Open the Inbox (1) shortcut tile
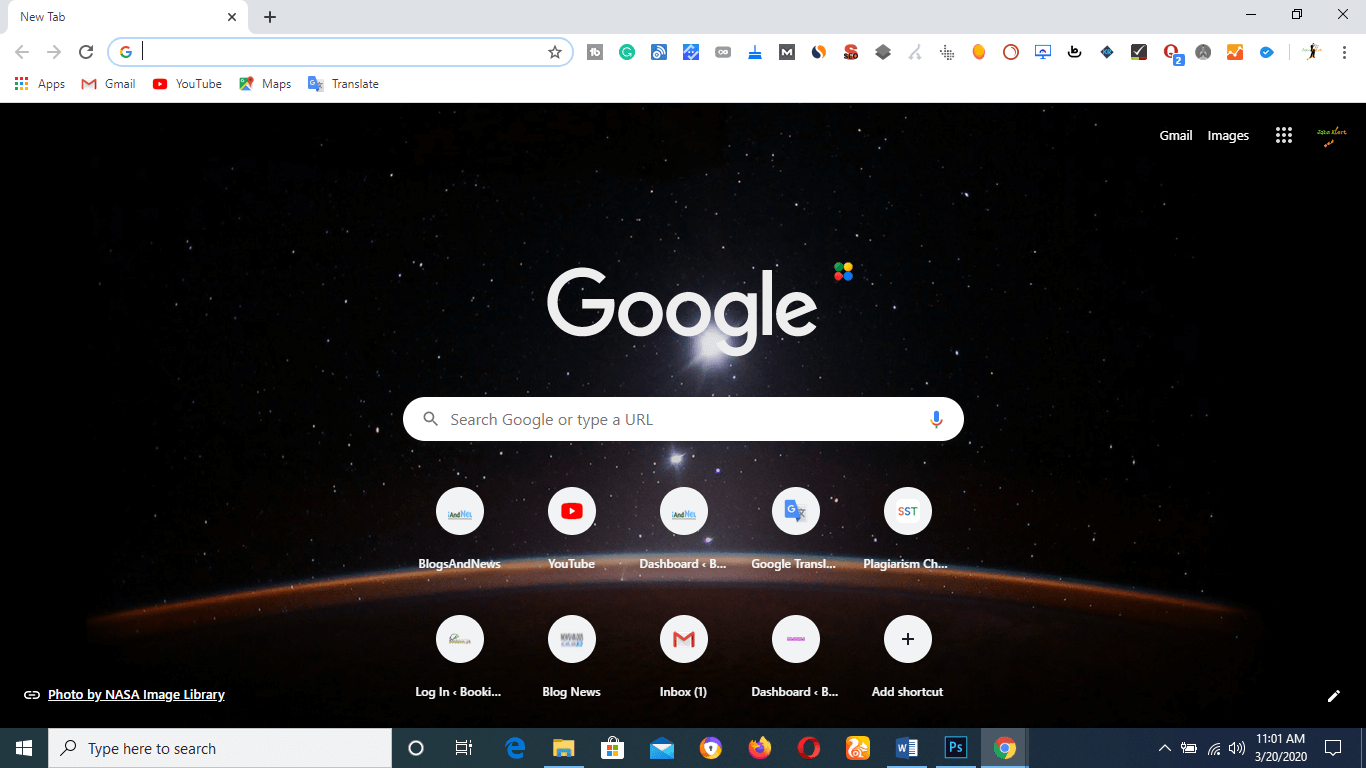This screenshot has width=1366, height=768. (x=684, y=659)
